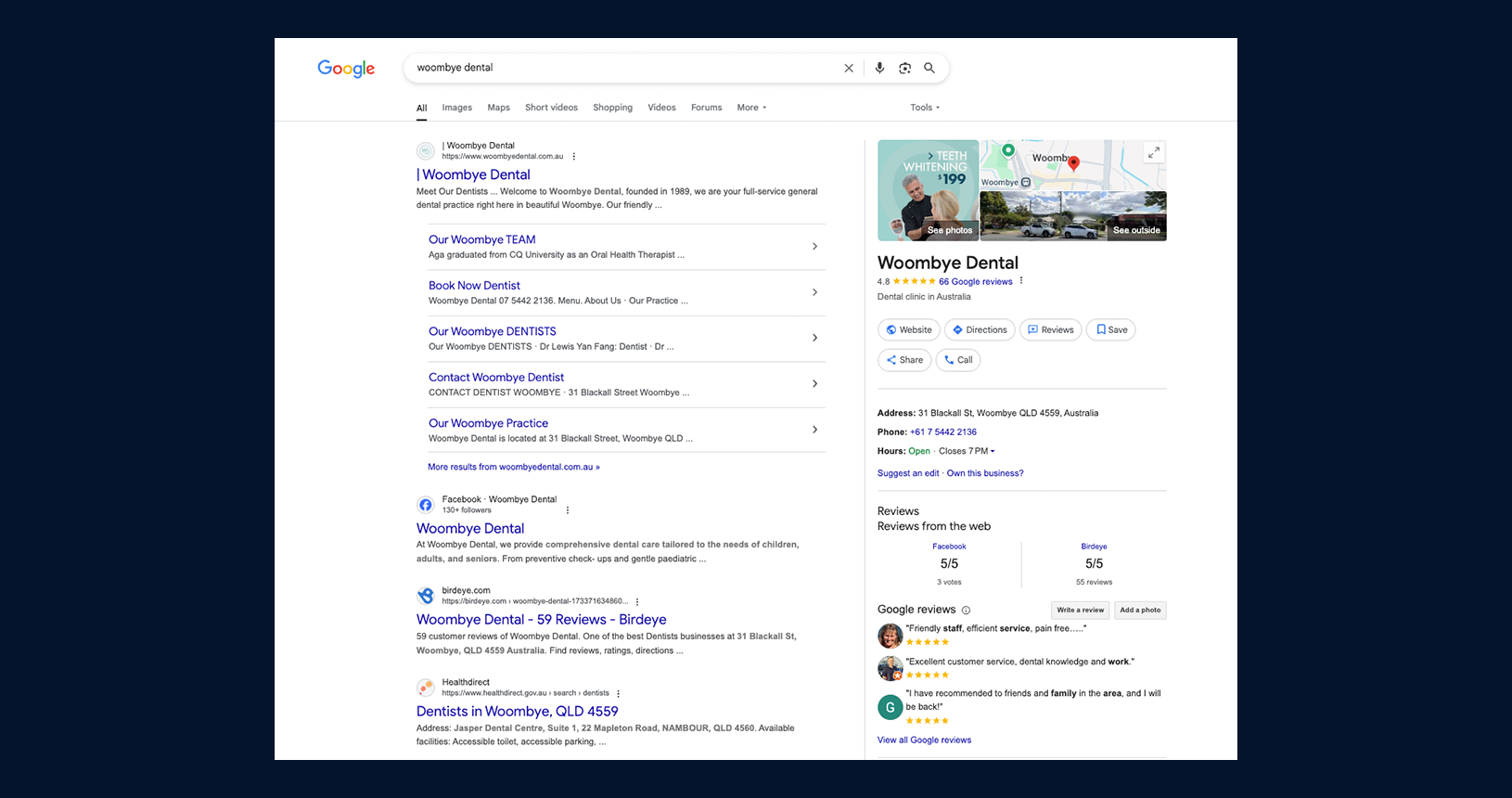
Task: Open Woombye Dental - 59 Reviews - Birdeye link
Action: click(x=541, y=620)
